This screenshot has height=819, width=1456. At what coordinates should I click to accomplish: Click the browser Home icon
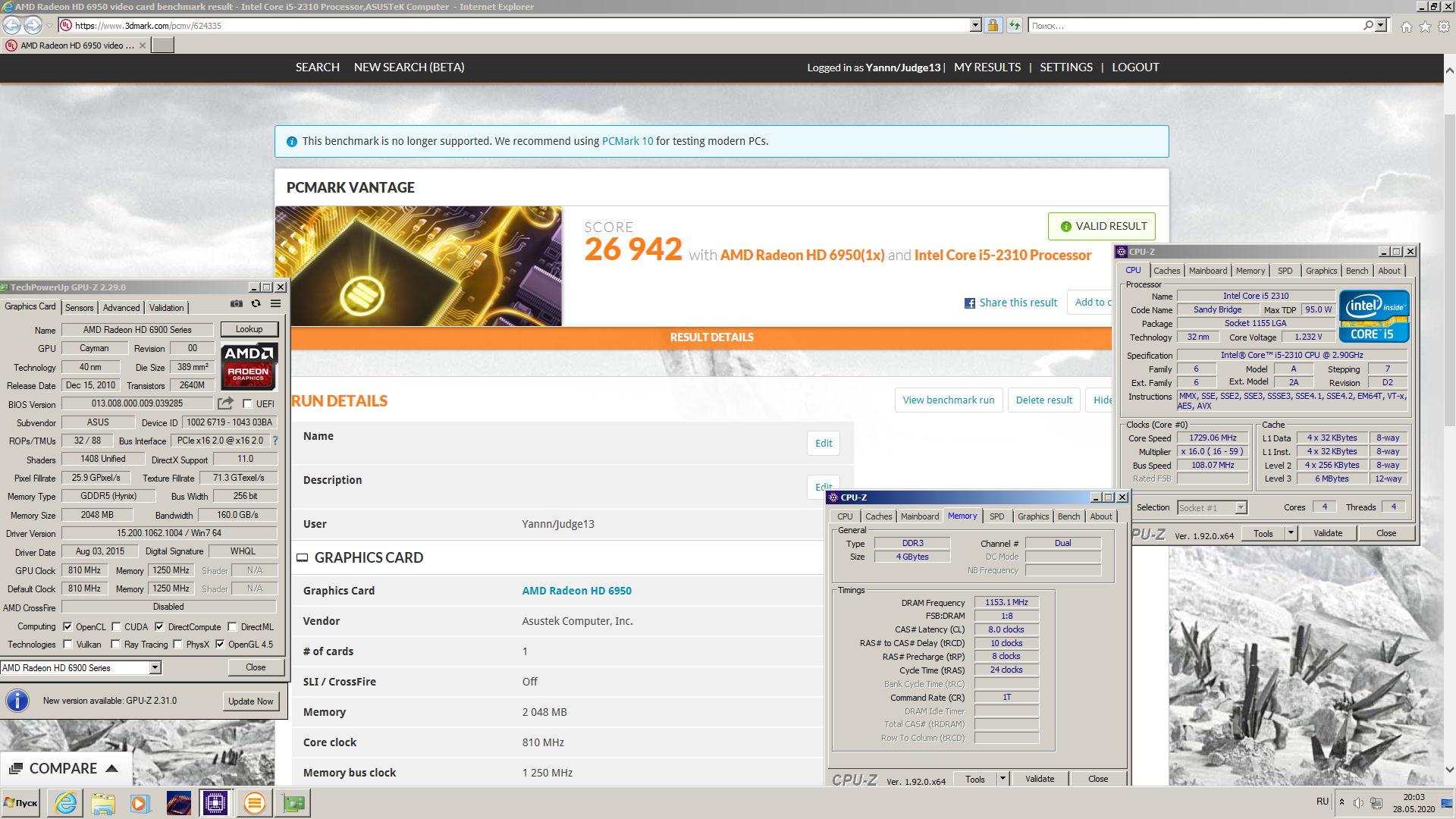point(1407,27)
